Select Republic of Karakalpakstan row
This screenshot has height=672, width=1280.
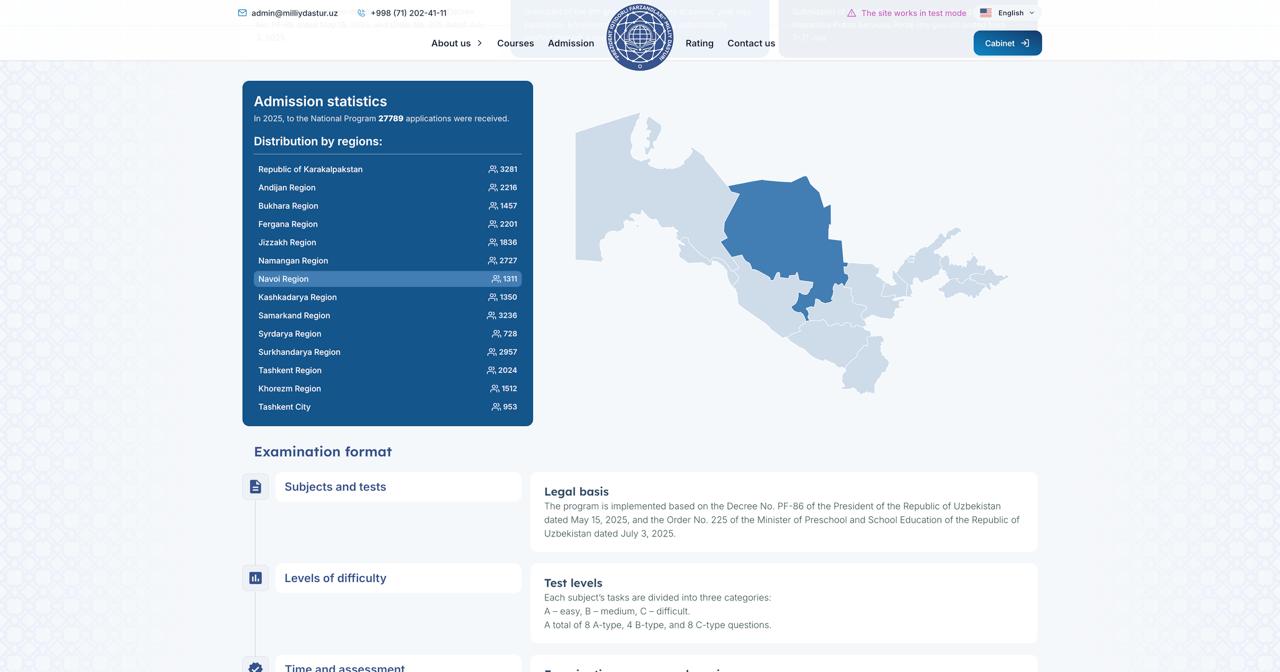pos(387,169)
